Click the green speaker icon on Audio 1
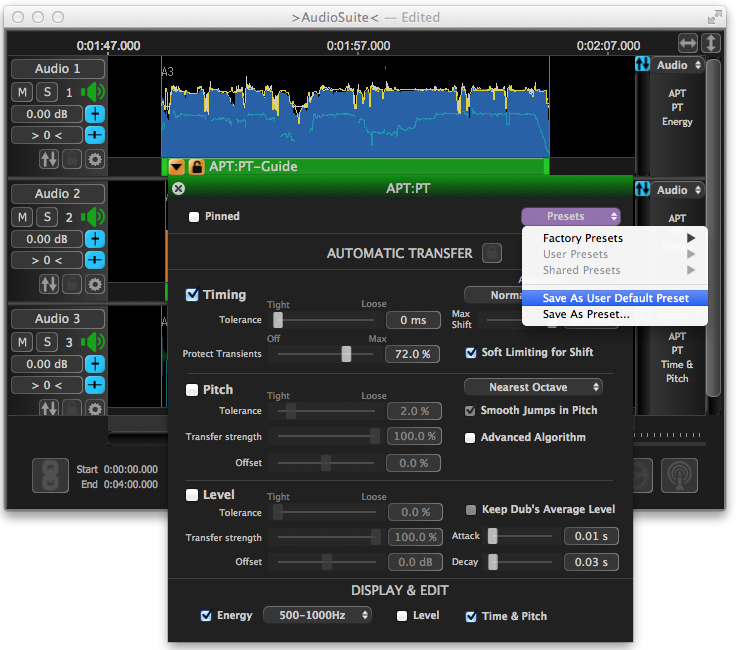Viewport: 740px width, 650px height. [93, 92]
